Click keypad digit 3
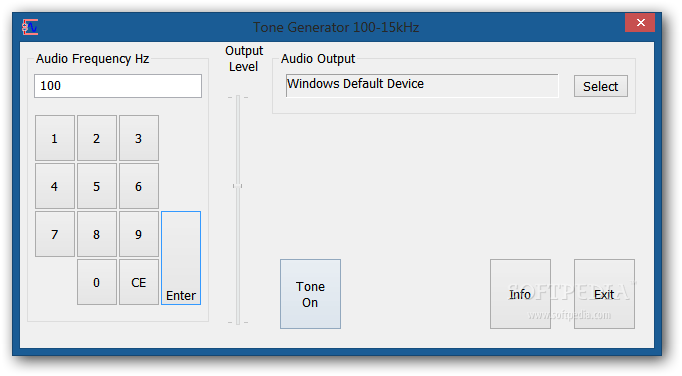Screen dimensions: 682x376 139,138
